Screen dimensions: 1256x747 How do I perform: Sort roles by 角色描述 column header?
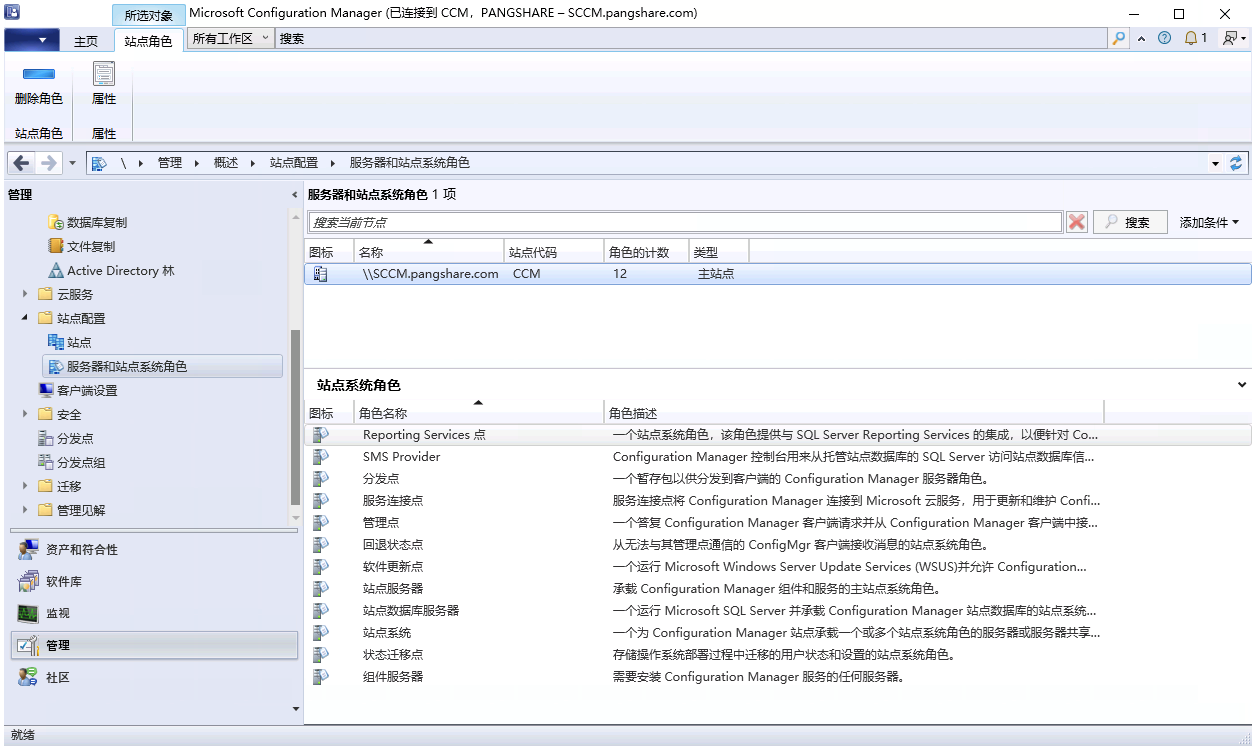pos(854,413)
